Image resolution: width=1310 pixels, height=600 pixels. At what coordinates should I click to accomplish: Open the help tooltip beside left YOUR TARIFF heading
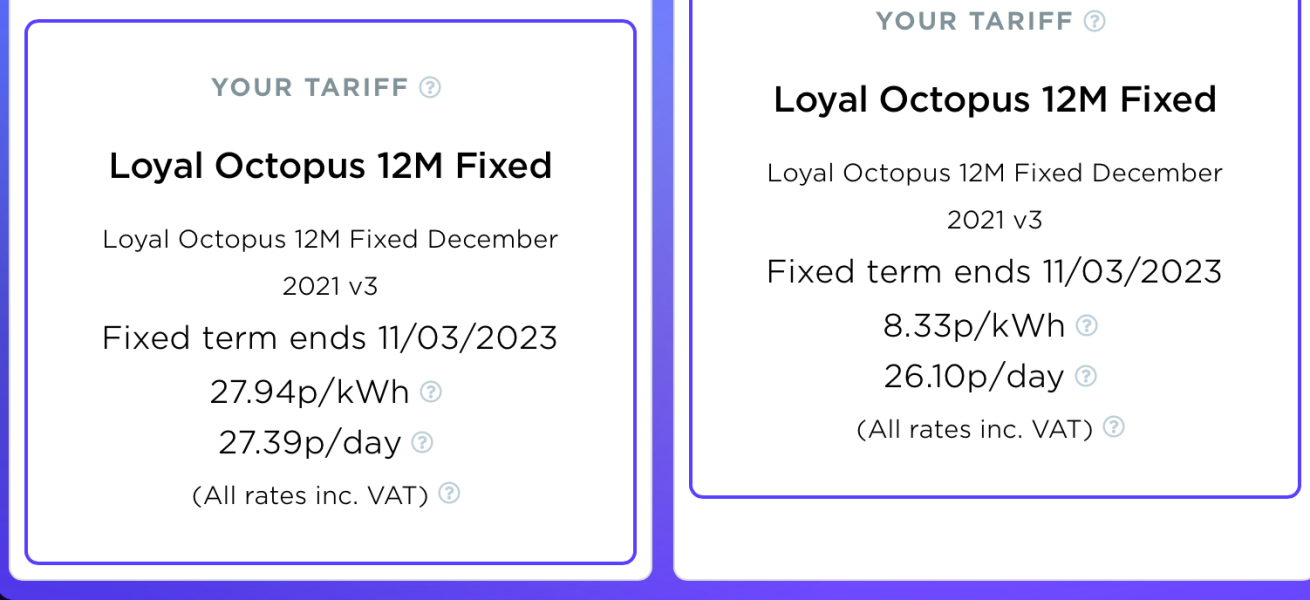pos(430,87)
